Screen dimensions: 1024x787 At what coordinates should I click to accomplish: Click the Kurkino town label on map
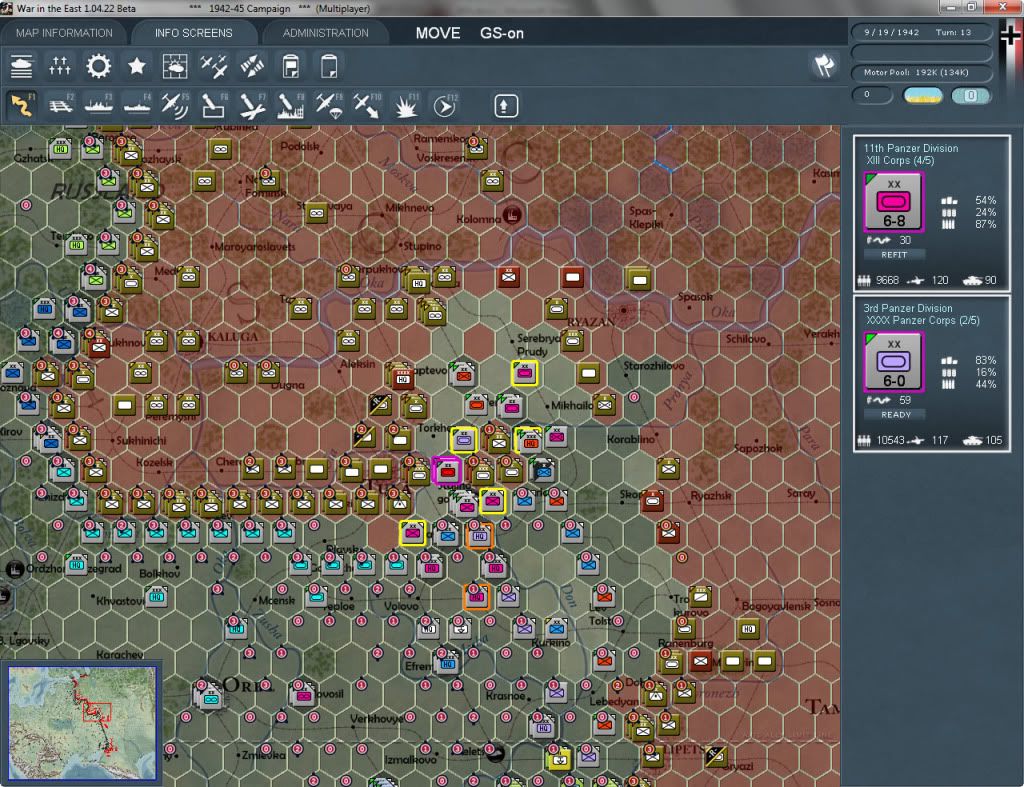tap(550, 643)
